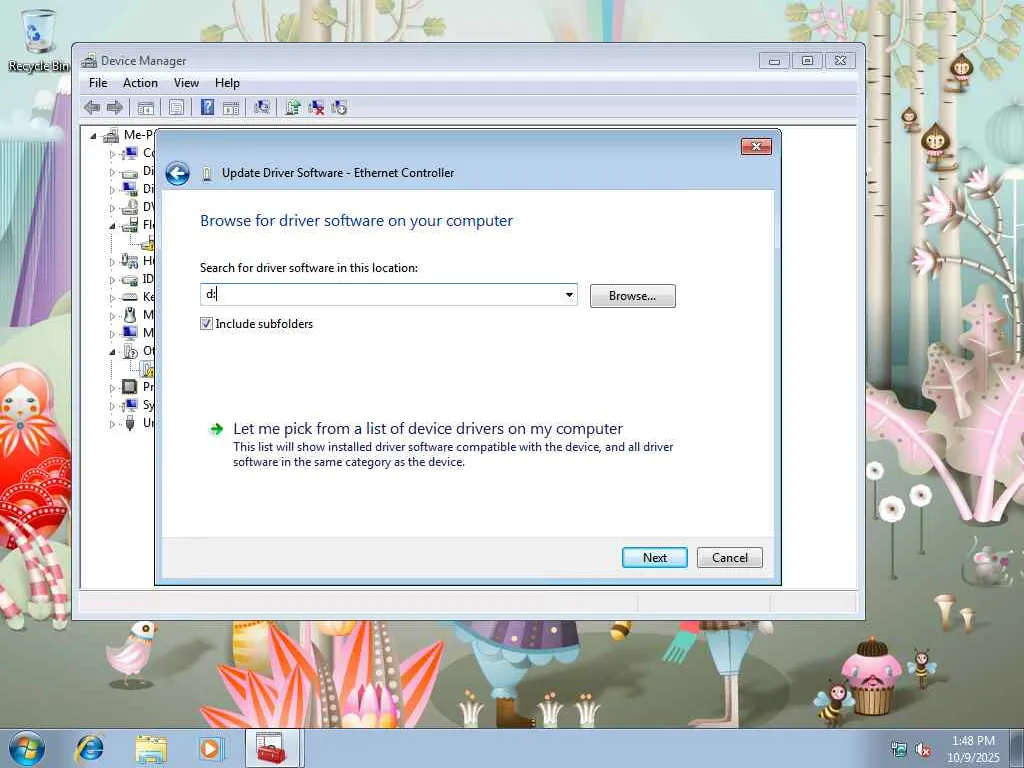Click the Show desktop strip beside the clock
1024x768 pixels.
(1019, 748)
